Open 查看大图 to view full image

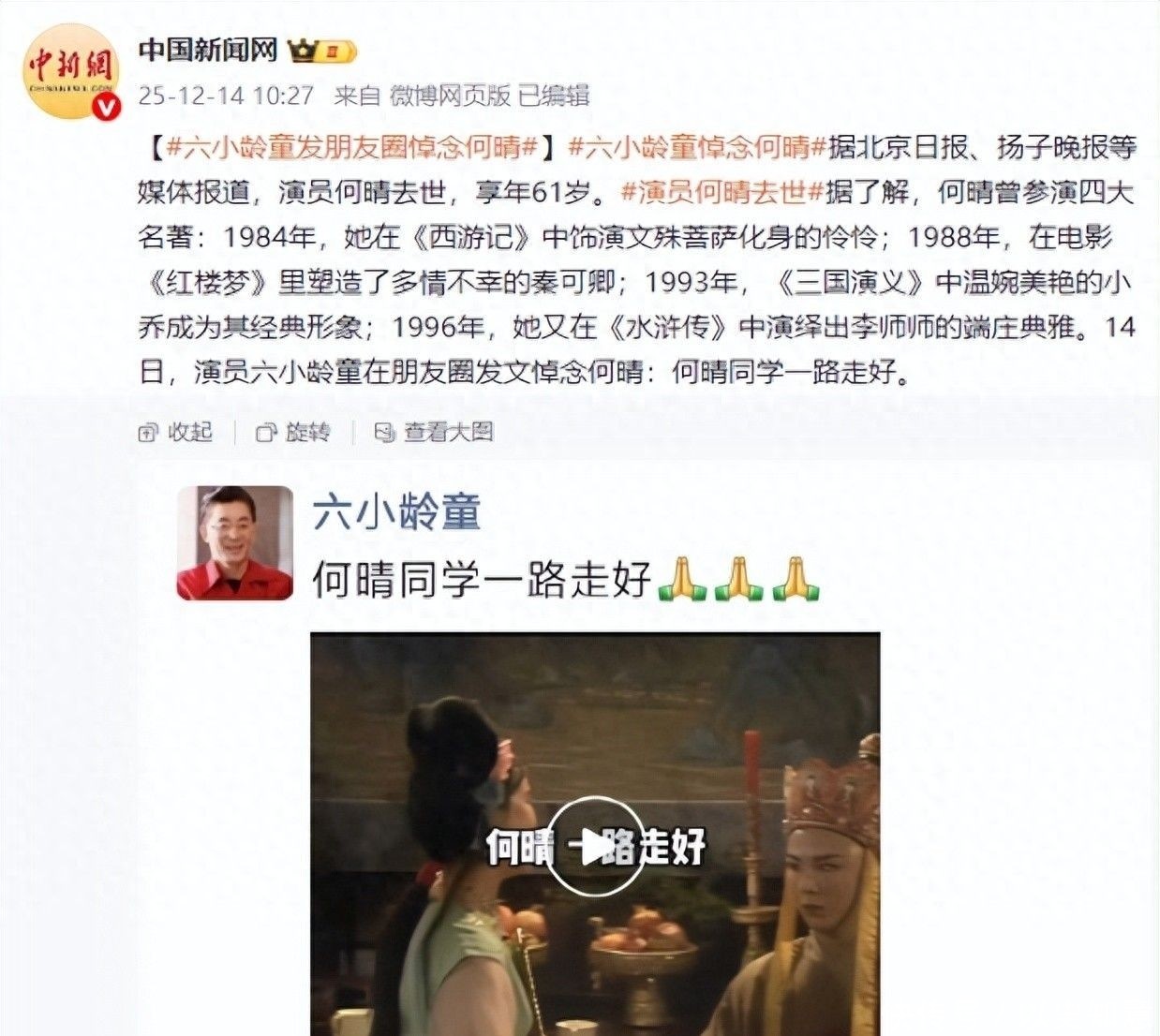point(434,433)
